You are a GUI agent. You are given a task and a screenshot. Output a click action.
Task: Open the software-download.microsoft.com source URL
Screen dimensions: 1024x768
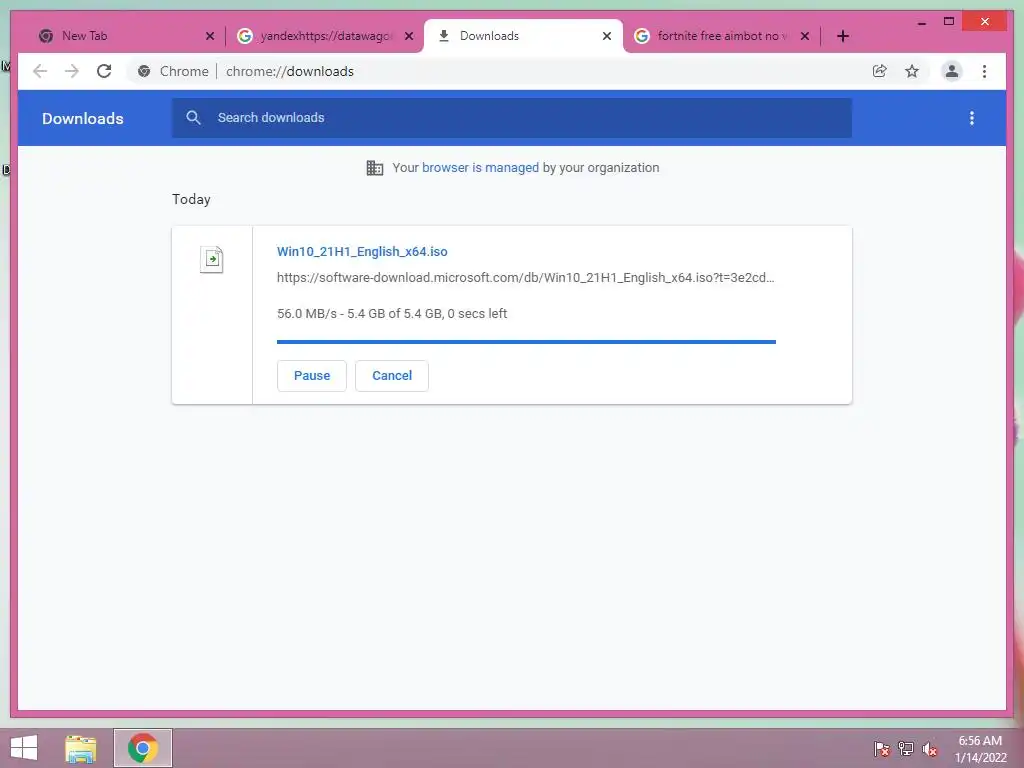526,278
